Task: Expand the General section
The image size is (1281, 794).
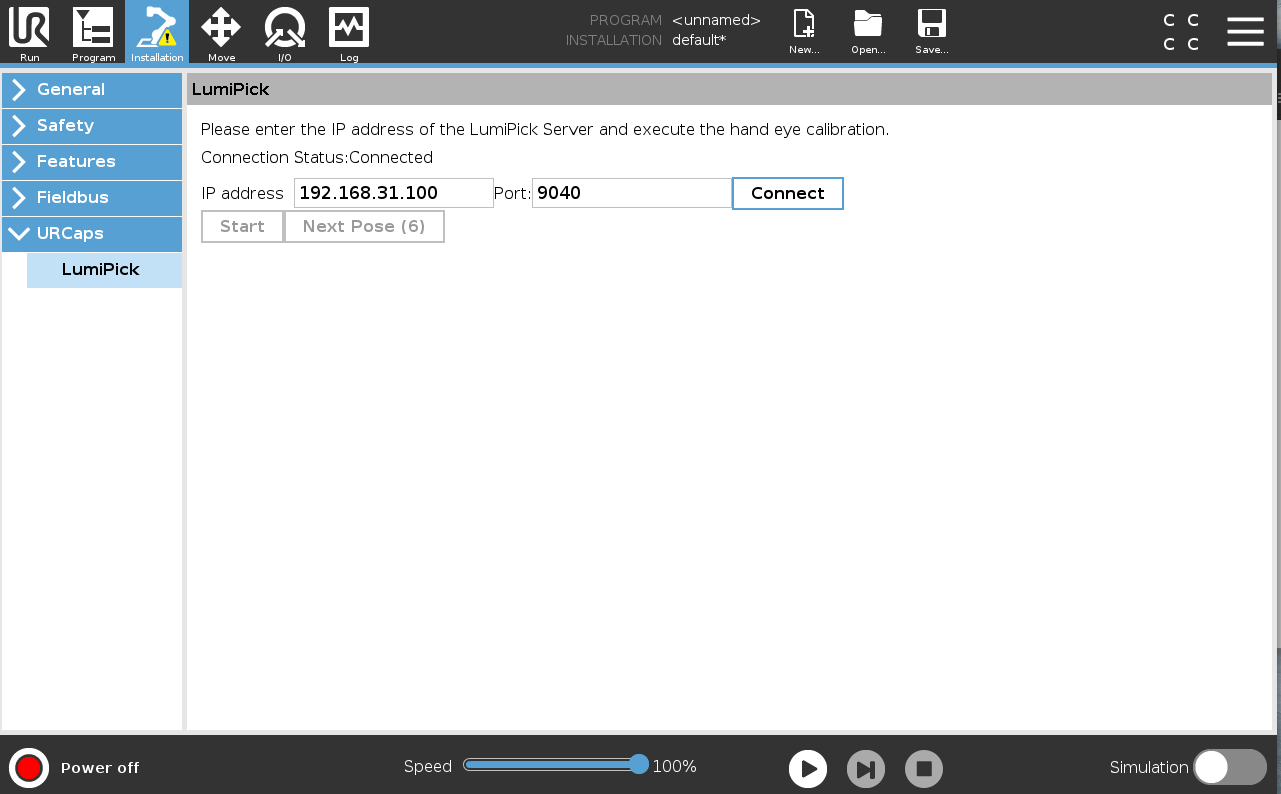Action: pyautogui.click(x=92, y=90)
